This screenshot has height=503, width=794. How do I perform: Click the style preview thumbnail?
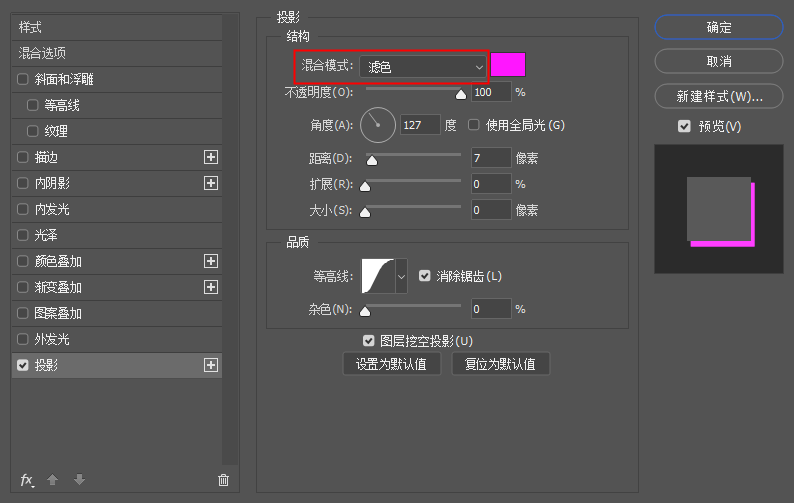click(719, 209)
